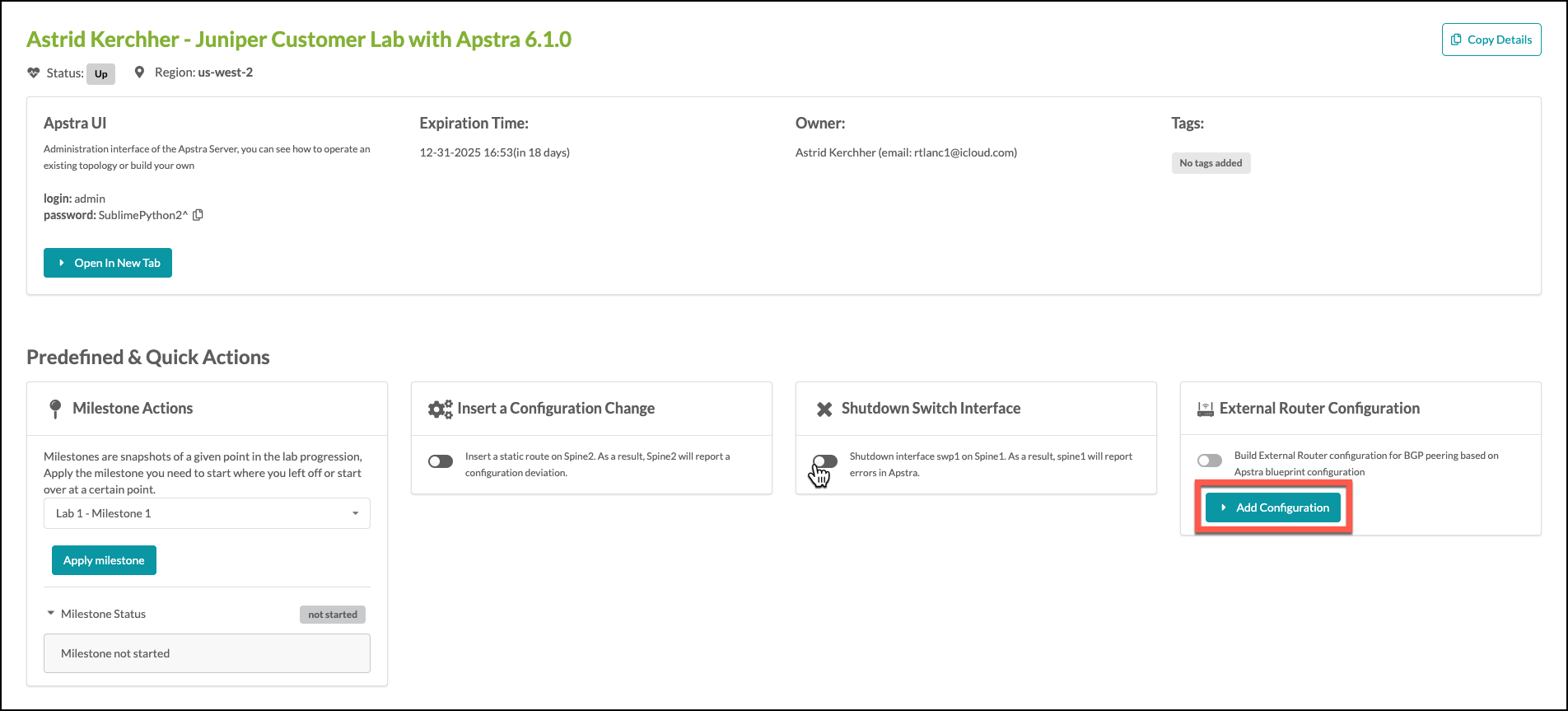Turn on the External Router configuration toggle
This screenshot has height=711, width=1568.
coord(1209,461)
